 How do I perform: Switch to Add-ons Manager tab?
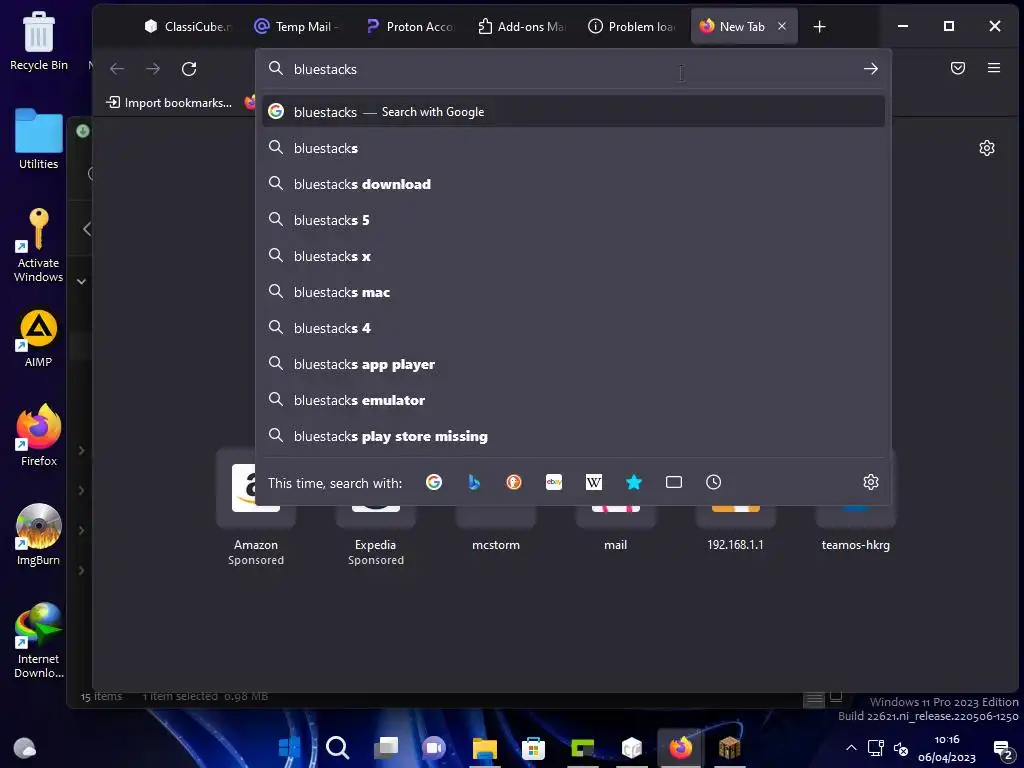521,27
